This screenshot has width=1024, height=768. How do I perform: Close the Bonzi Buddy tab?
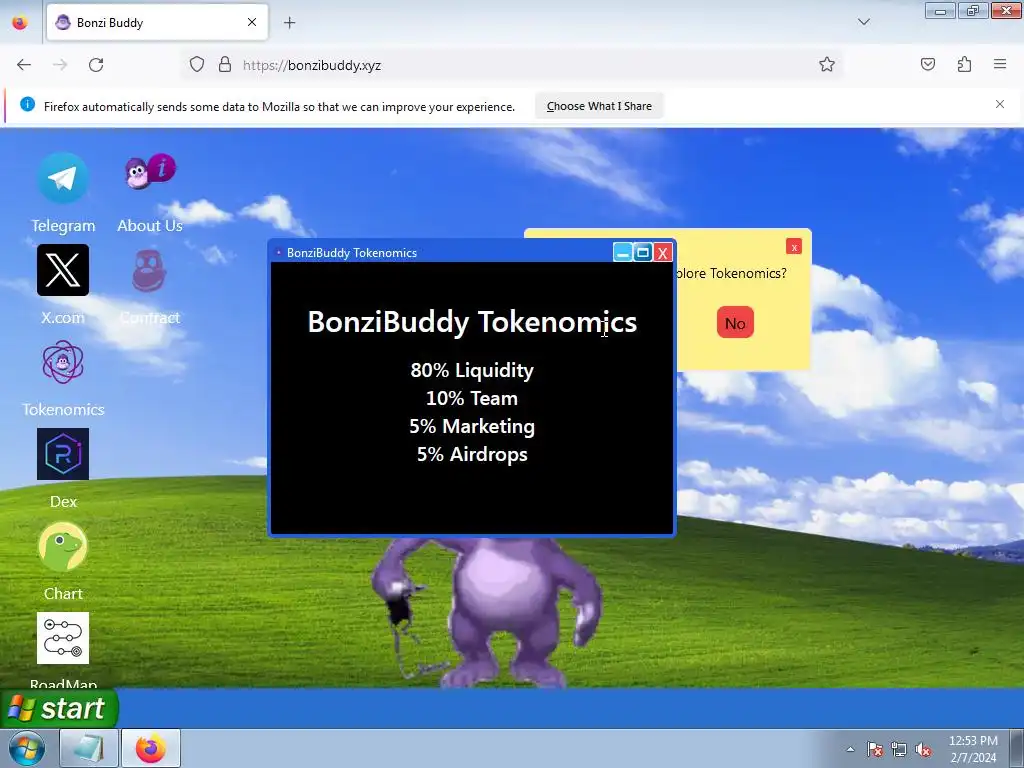(x=252, y=22)
